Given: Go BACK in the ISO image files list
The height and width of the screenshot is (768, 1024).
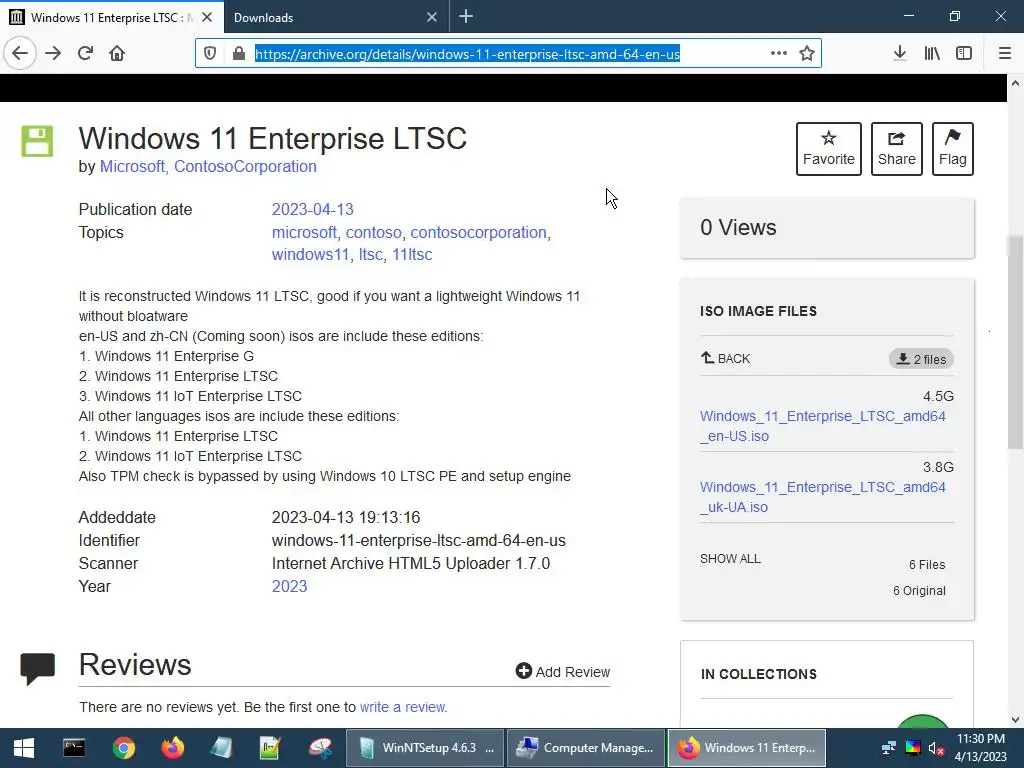Looking at the screenshot, I should point(726,358).
